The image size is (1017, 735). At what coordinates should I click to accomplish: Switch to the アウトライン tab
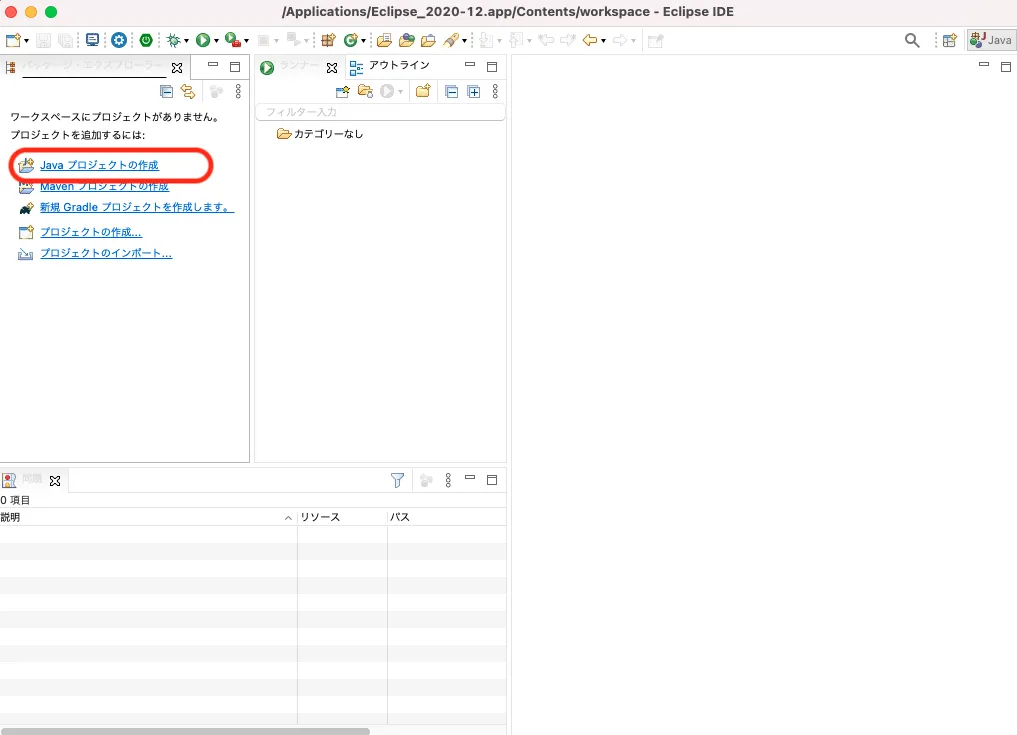[x=390, y=66]
